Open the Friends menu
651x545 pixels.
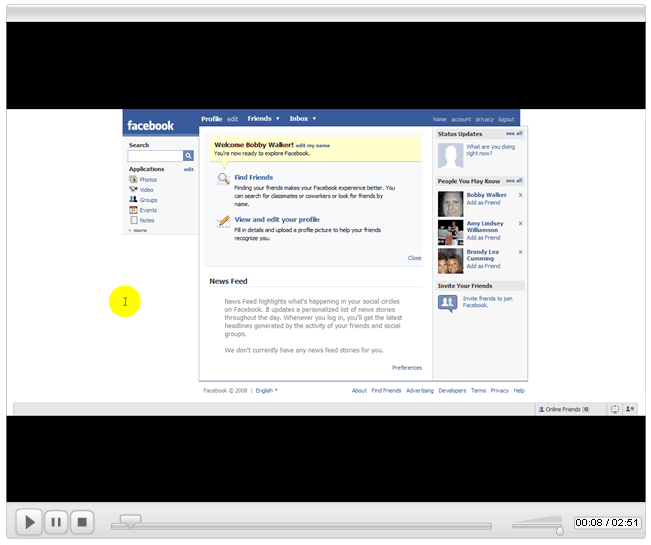[x=259, y=118]
